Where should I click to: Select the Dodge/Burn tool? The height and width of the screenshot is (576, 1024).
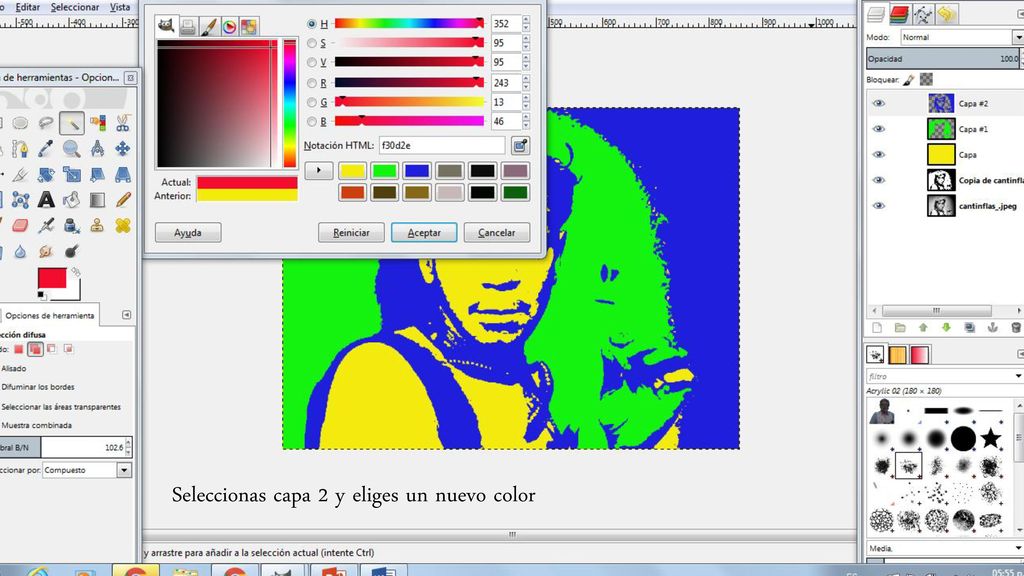(71, 251)
